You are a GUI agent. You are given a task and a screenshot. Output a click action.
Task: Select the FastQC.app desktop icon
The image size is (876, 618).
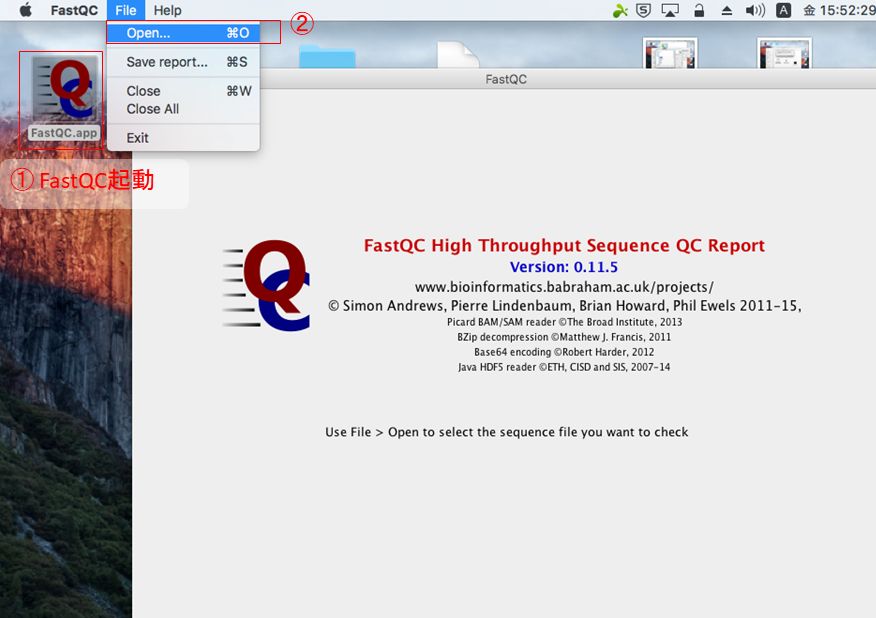(x=64, y=98)
